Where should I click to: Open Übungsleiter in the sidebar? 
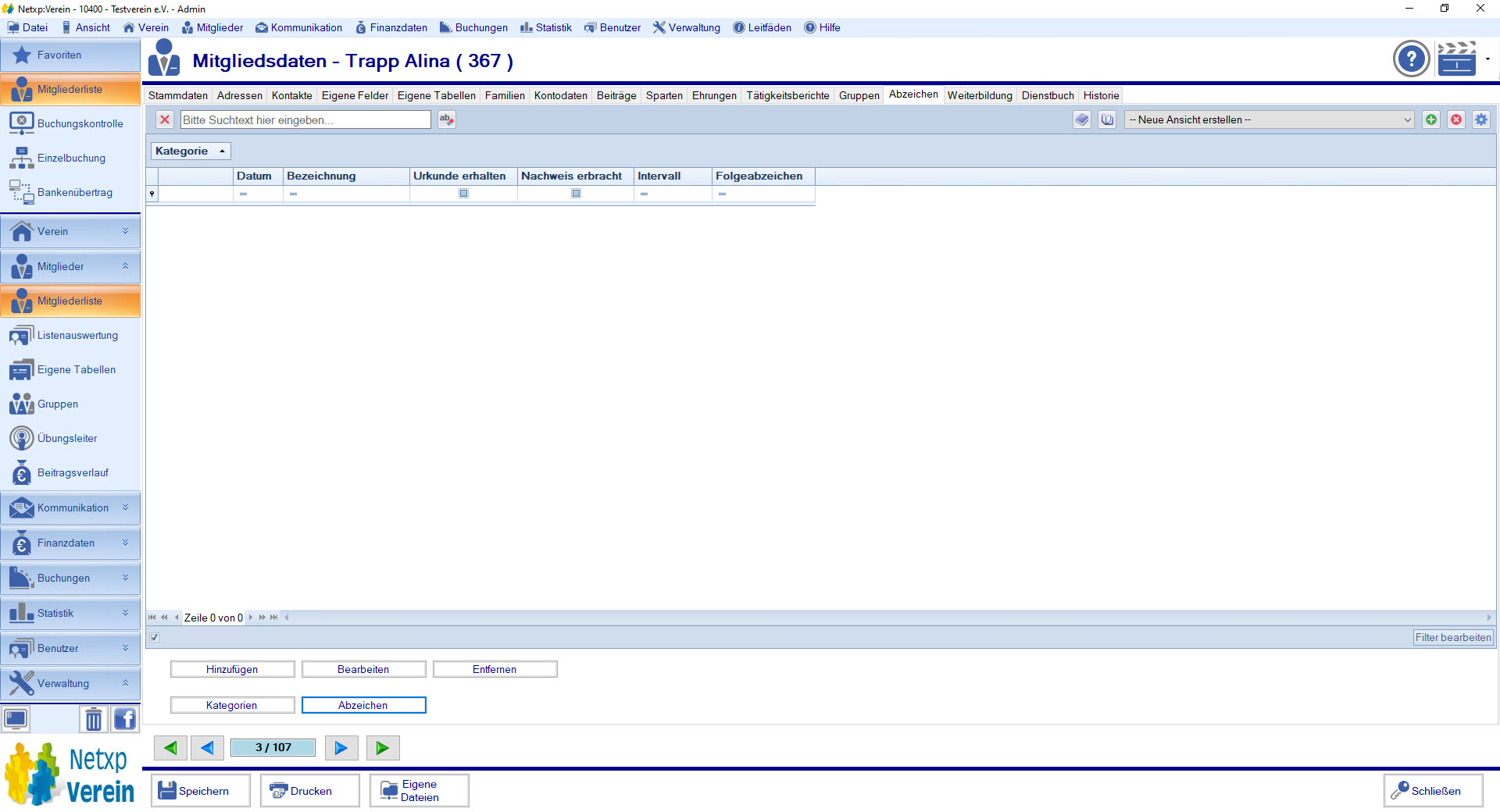(70, 439)
